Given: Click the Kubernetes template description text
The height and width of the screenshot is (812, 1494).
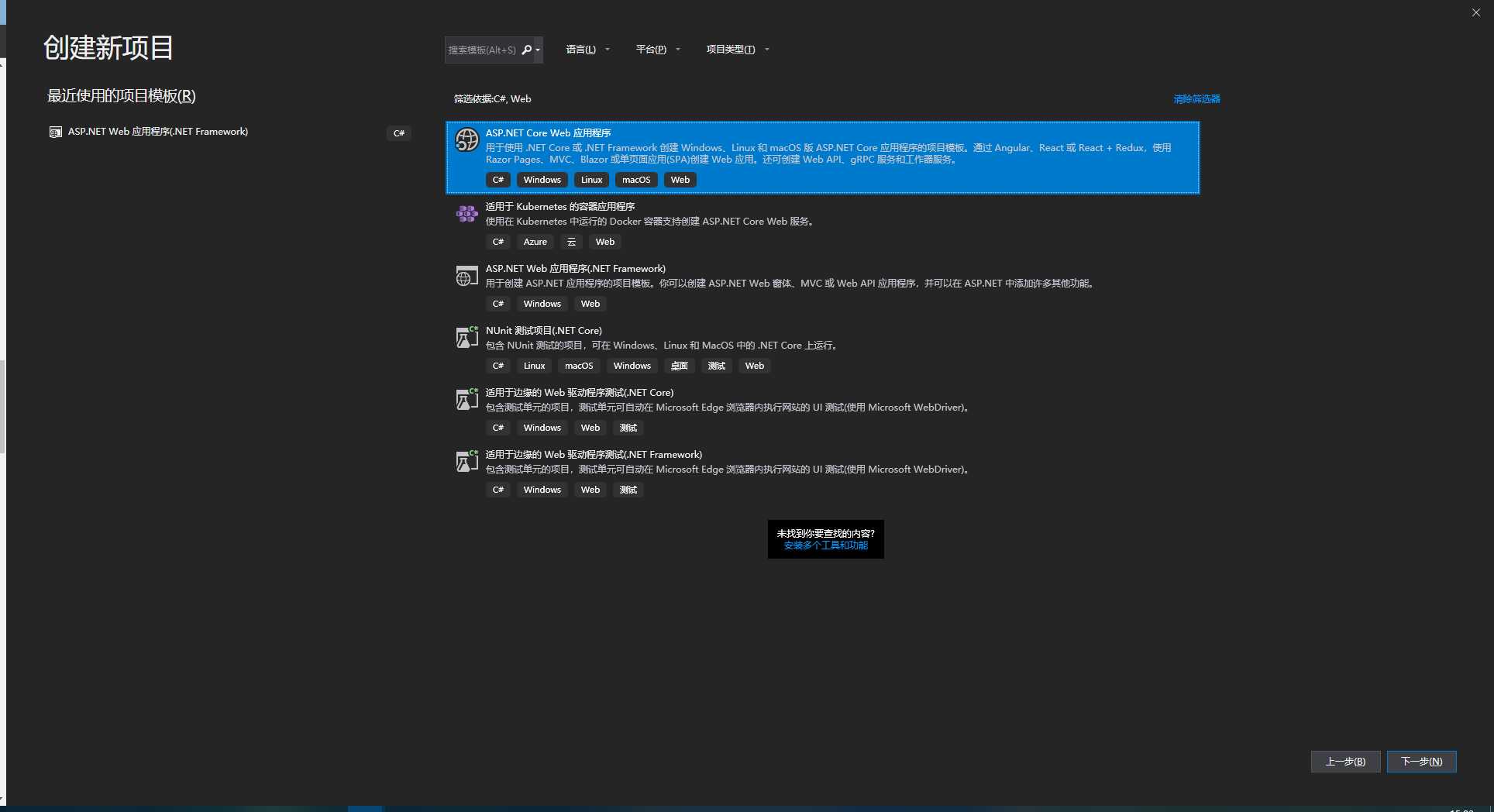Looking at the screenshot, I should [651, 222].
